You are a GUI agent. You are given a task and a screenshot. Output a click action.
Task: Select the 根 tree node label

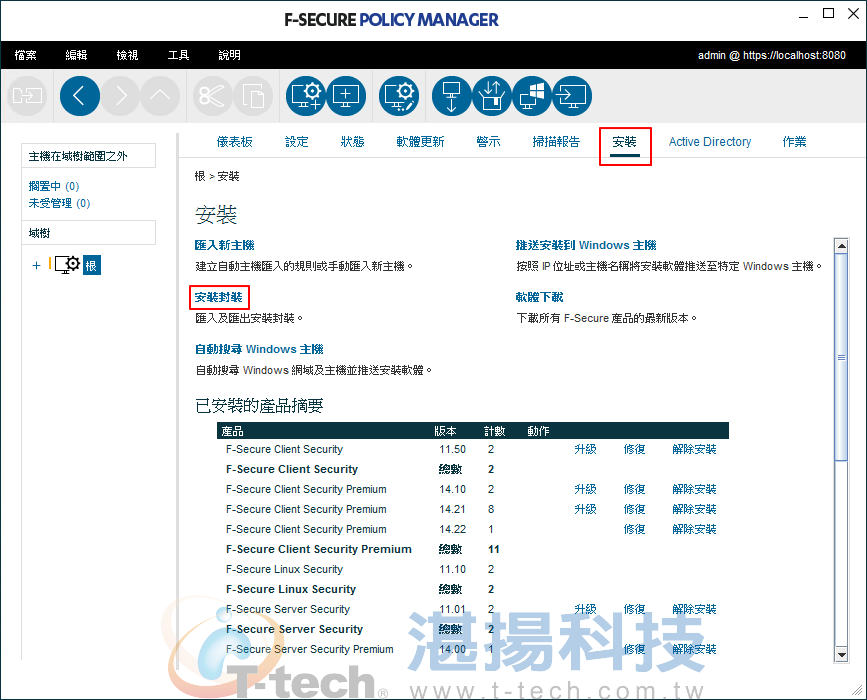pyautogui.click(x=92, y=265)
